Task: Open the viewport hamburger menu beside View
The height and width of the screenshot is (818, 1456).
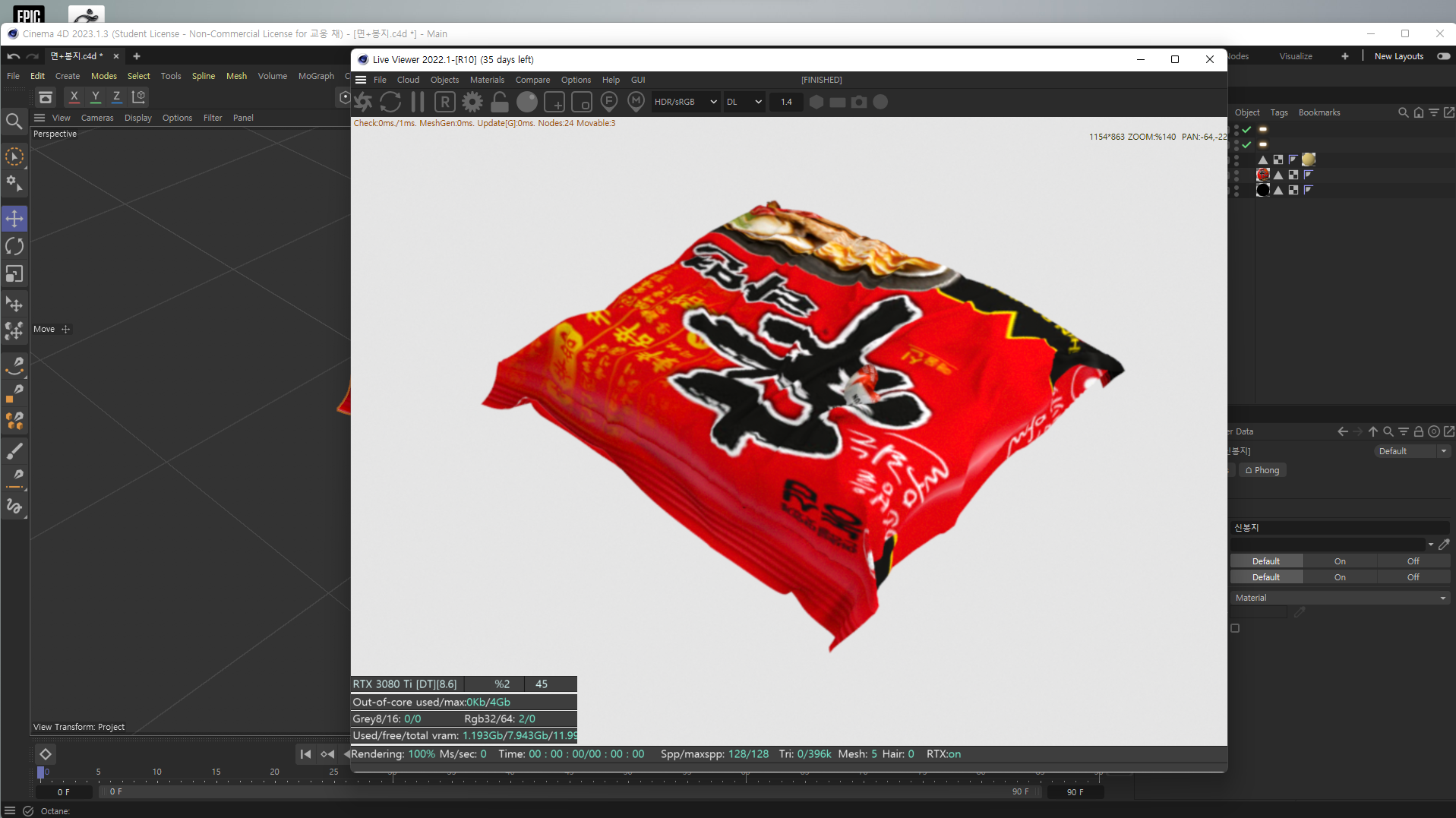Action: click(x=39, y=118)
